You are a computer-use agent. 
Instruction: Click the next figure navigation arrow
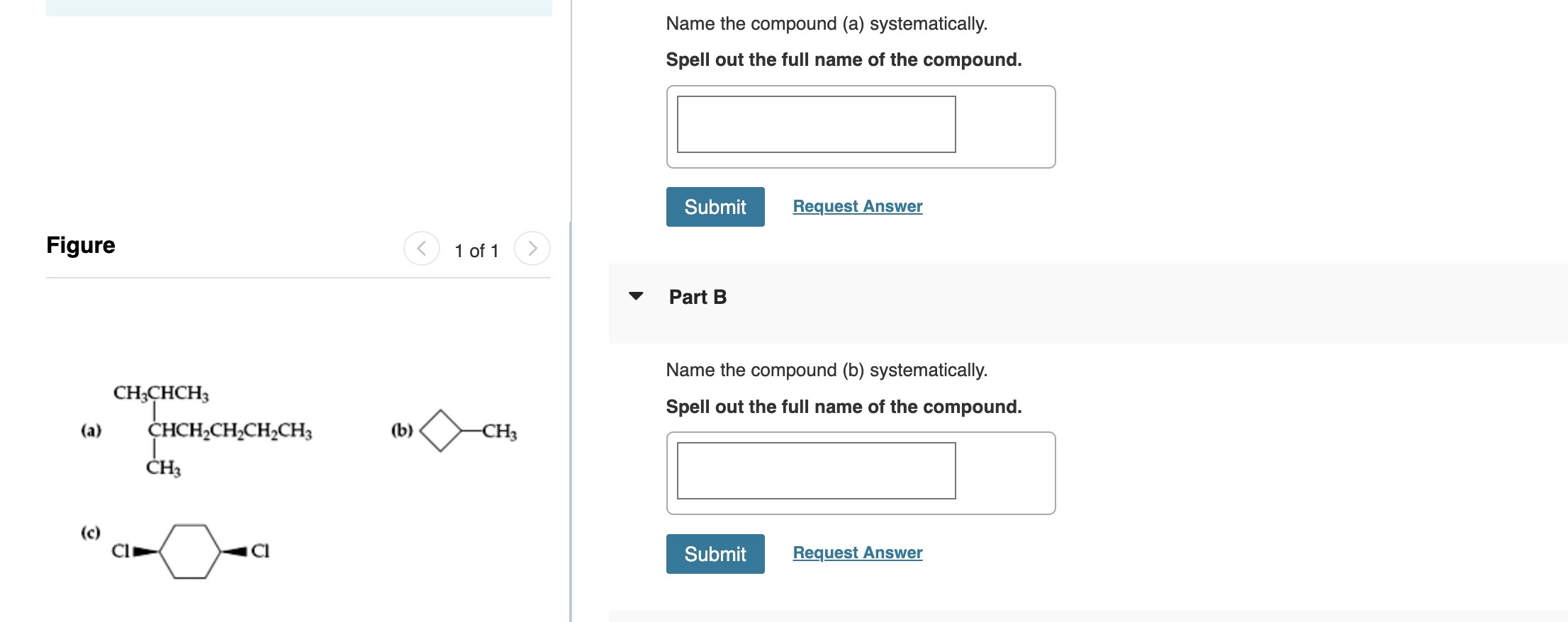pyautogui.click(x=532, y=249)
